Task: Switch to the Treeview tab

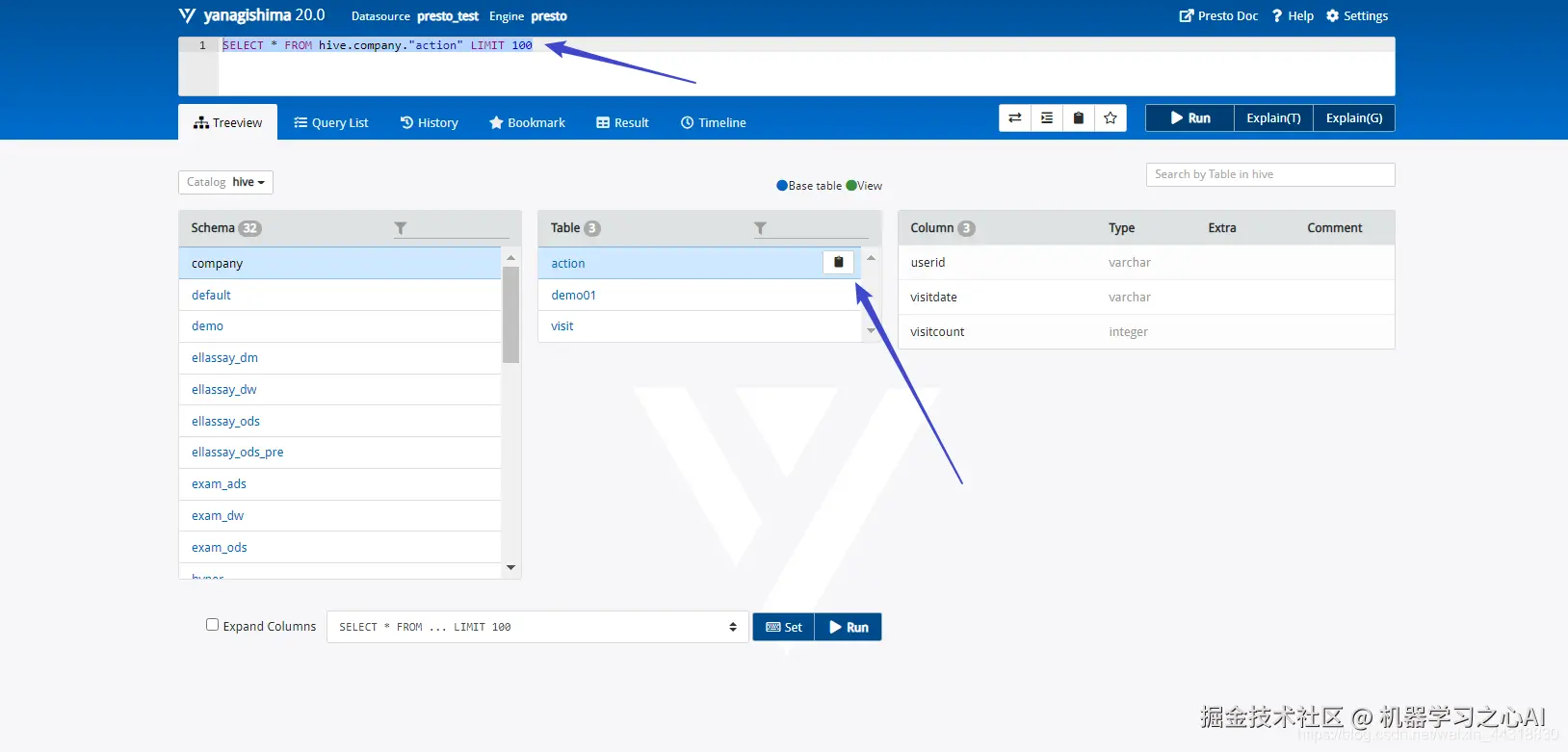Action: pos(227,122)
